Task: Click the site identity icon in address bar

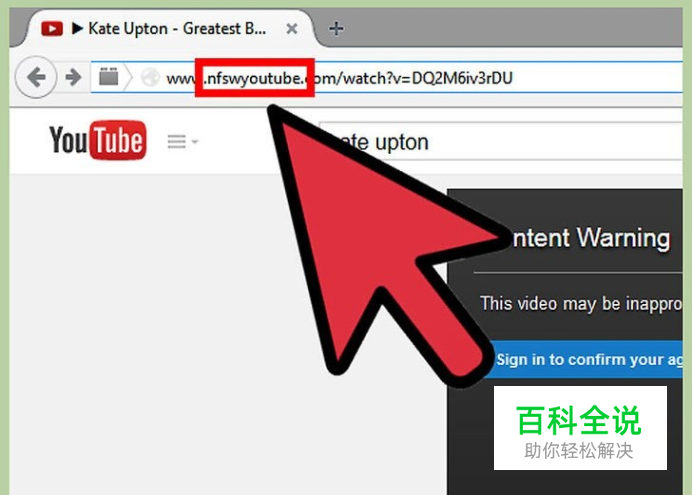Action: (x=109, y=77)
